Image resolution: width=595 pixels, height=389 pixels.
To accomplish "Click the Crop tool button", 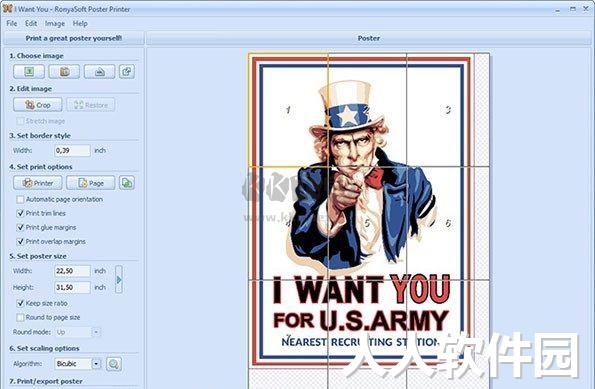I will [38, 105].
